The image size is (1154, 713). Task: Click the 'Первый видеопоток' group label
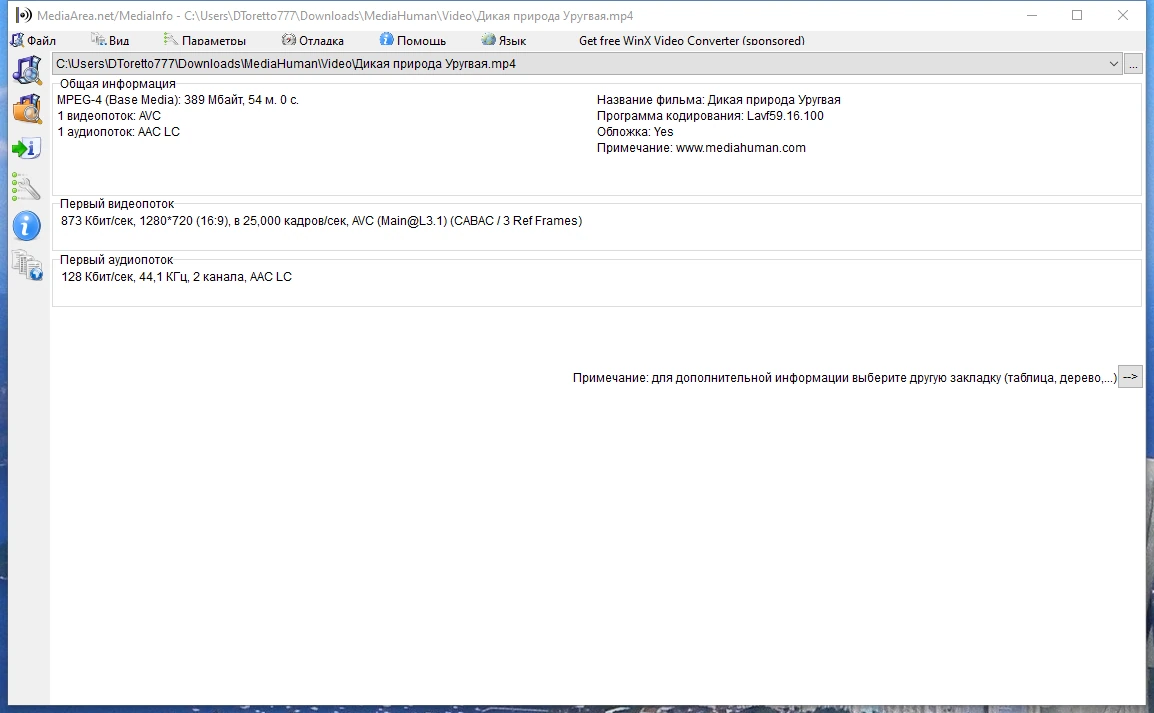tap(117, 204)
